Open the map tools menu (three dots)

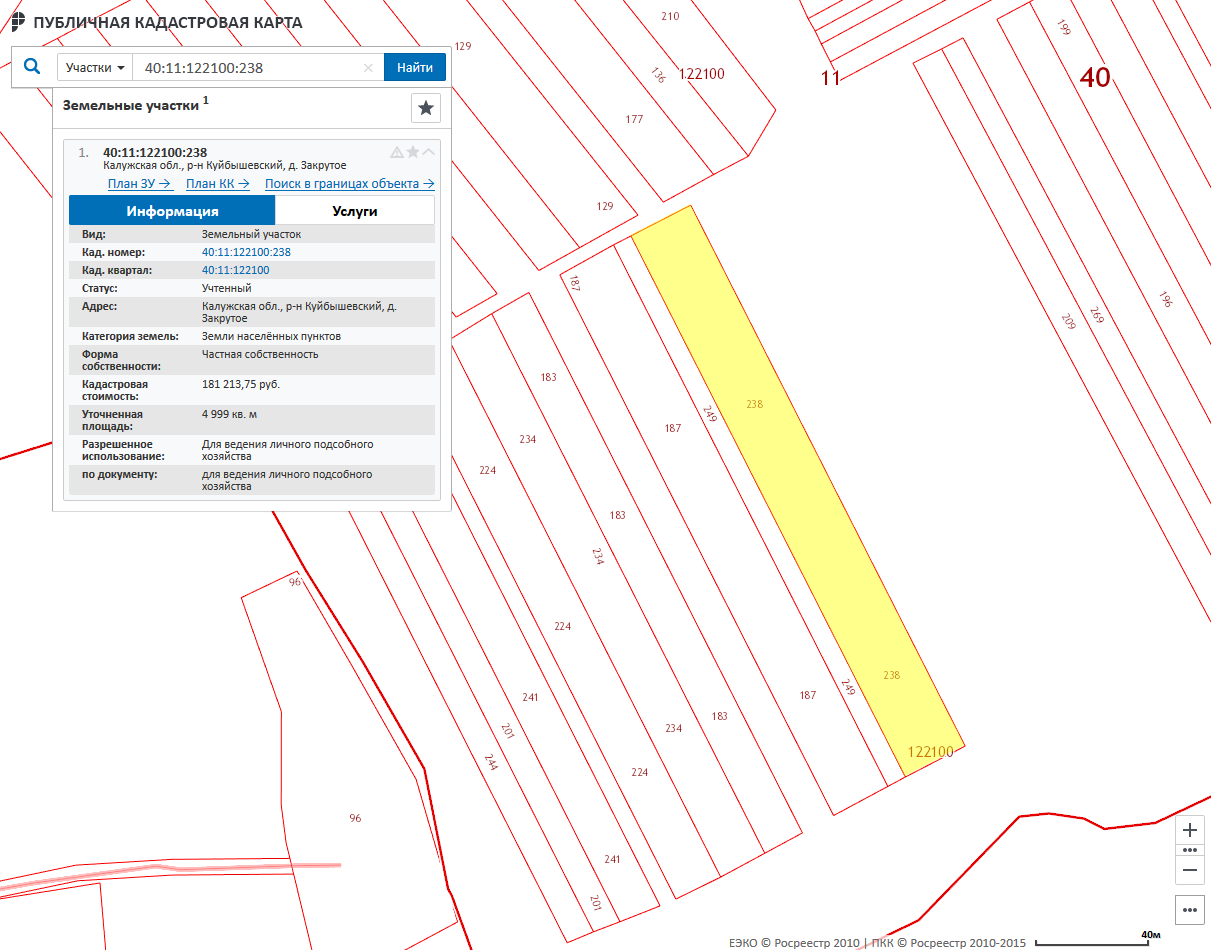(x=1190, y=910)
